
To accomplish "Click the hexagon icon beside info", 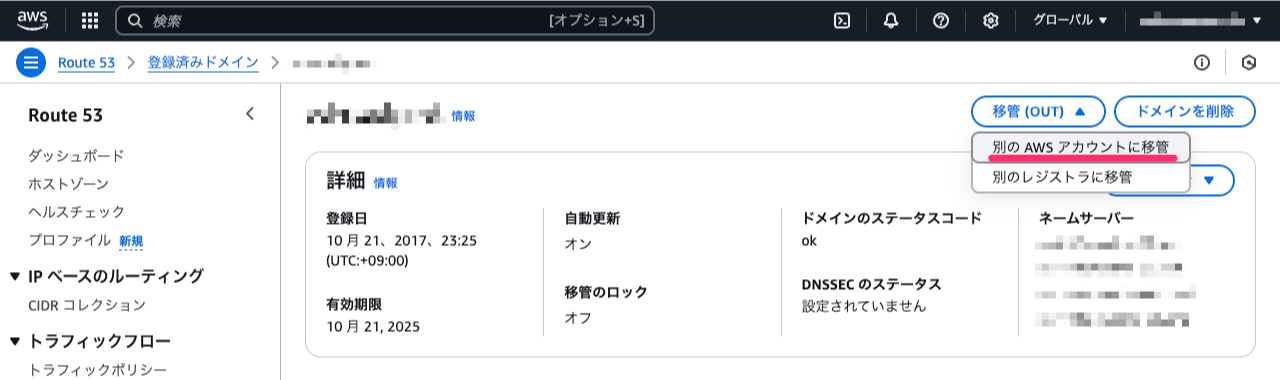I will tap(1249, 62).
